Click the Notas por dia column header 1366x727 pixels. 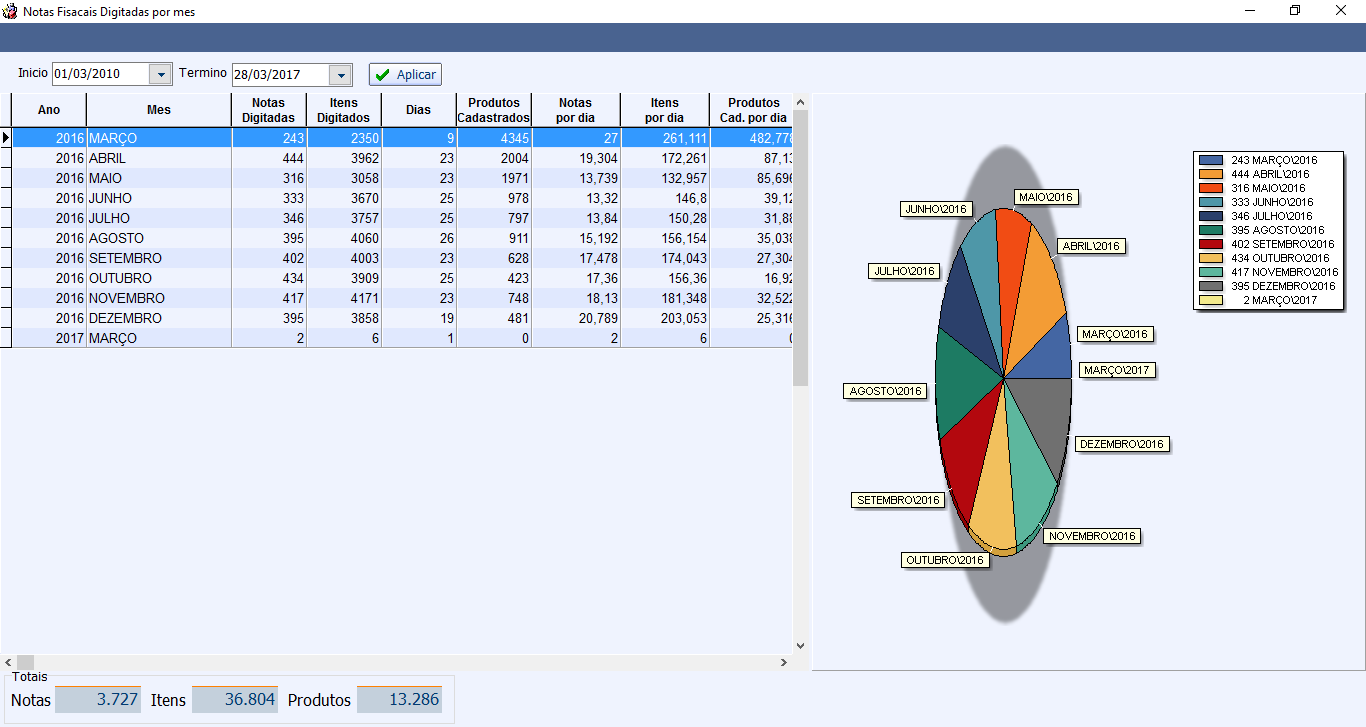click(576, 110)
